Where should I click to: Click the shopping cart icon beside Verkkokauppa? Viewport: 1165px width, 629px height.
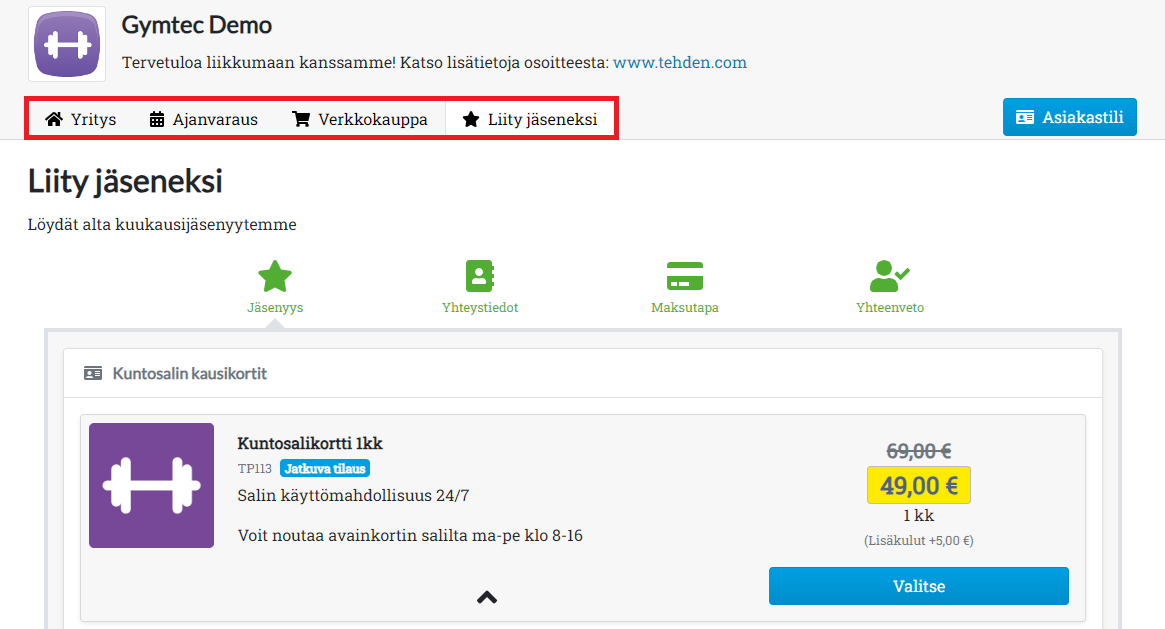(301, 120)
